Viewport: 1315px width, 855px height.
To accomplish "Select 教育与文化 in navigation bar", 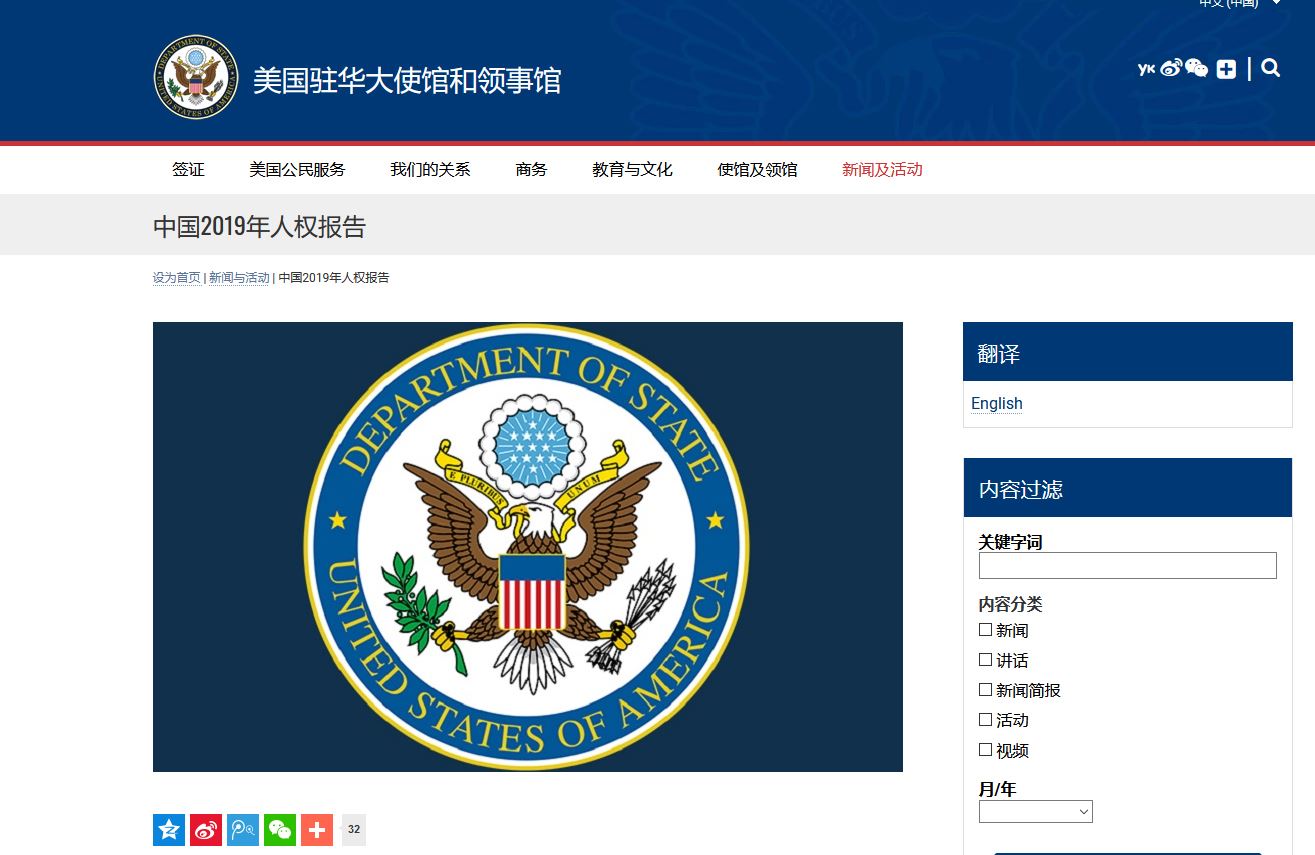I will 632,170.
